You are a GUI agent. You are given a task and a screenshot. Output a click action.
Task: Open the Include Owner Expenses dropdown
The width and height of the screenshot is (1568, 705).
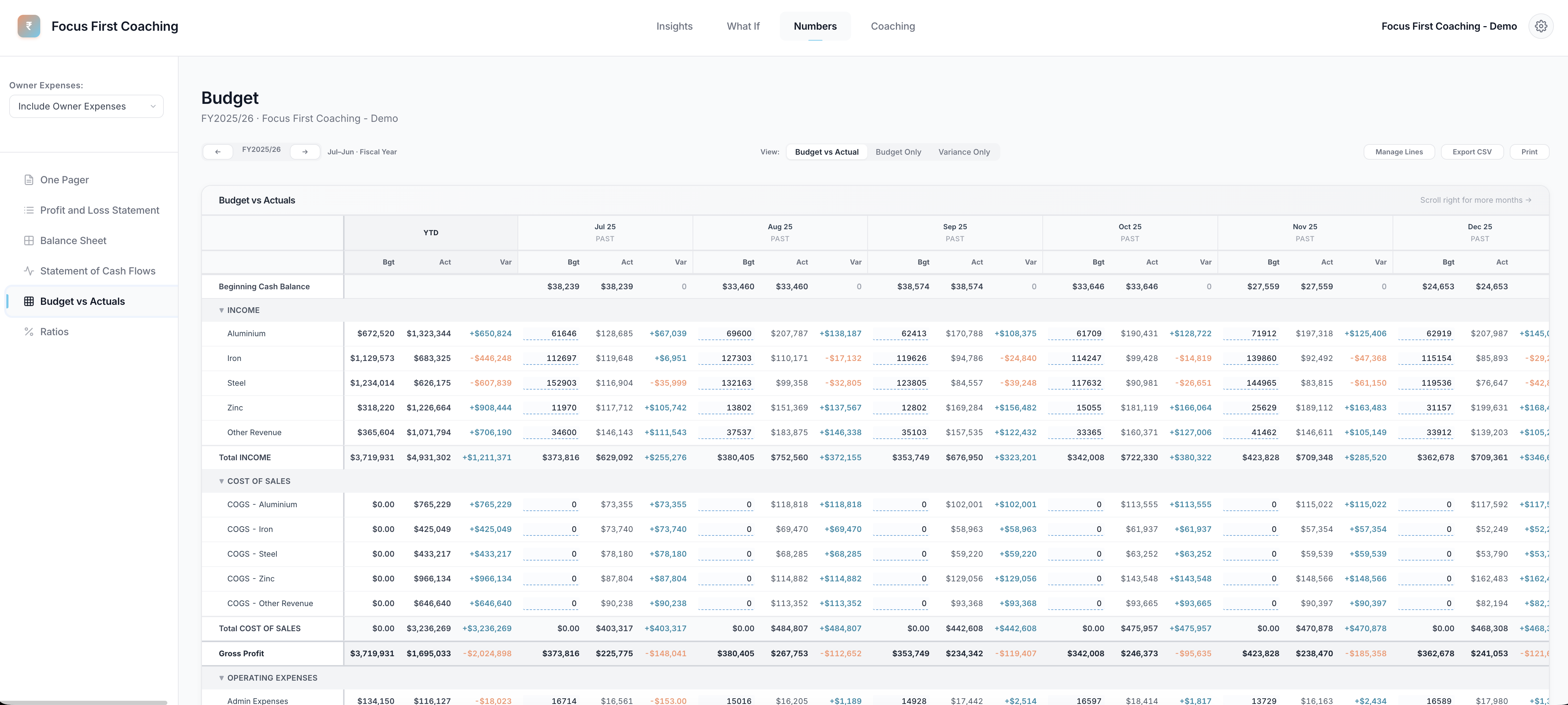point(86,106)
